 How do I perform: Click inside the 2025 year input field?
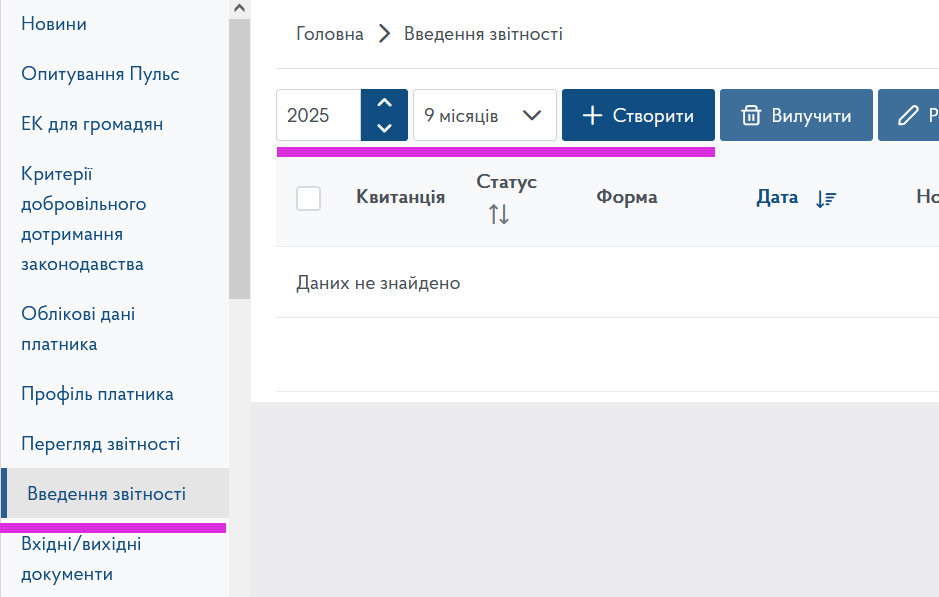(x=318, y=116)
